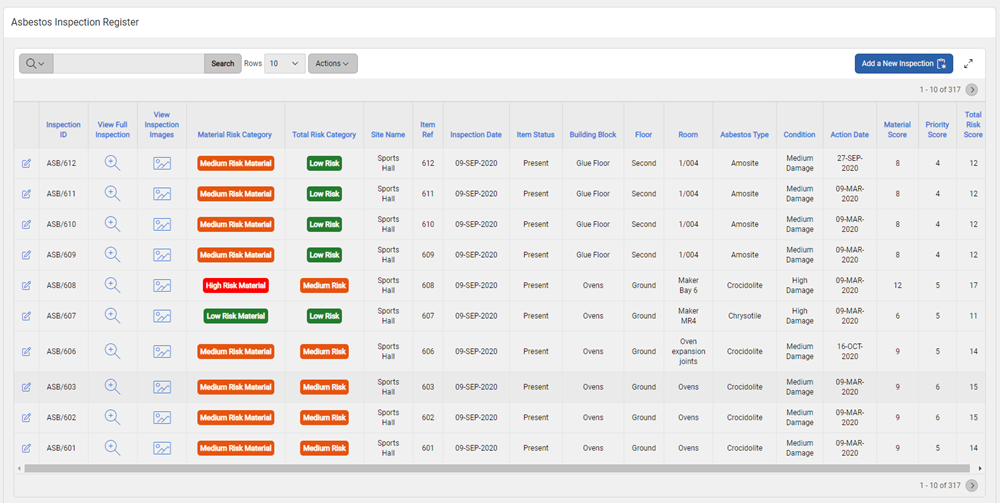Image resolution: width=1000 pixels, height=503 pixels.
Task: Focus the search text field
Action: coord(128,64)
